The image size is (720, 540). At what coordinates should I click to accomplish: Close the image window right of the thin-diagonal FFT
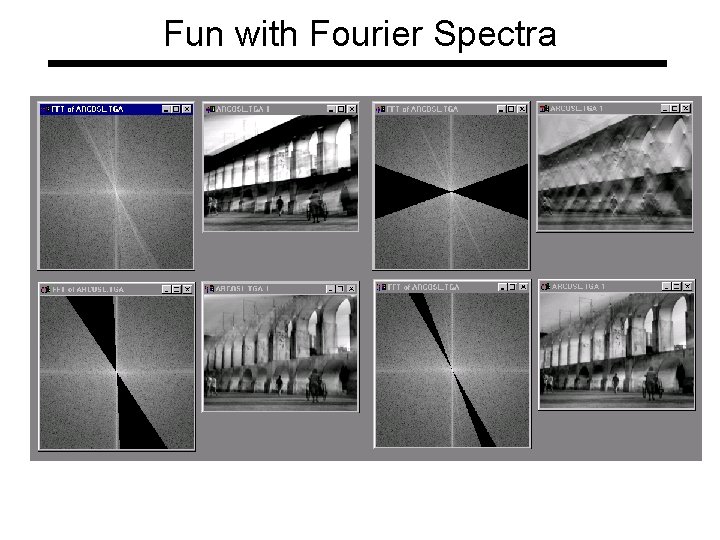(687, 287)
